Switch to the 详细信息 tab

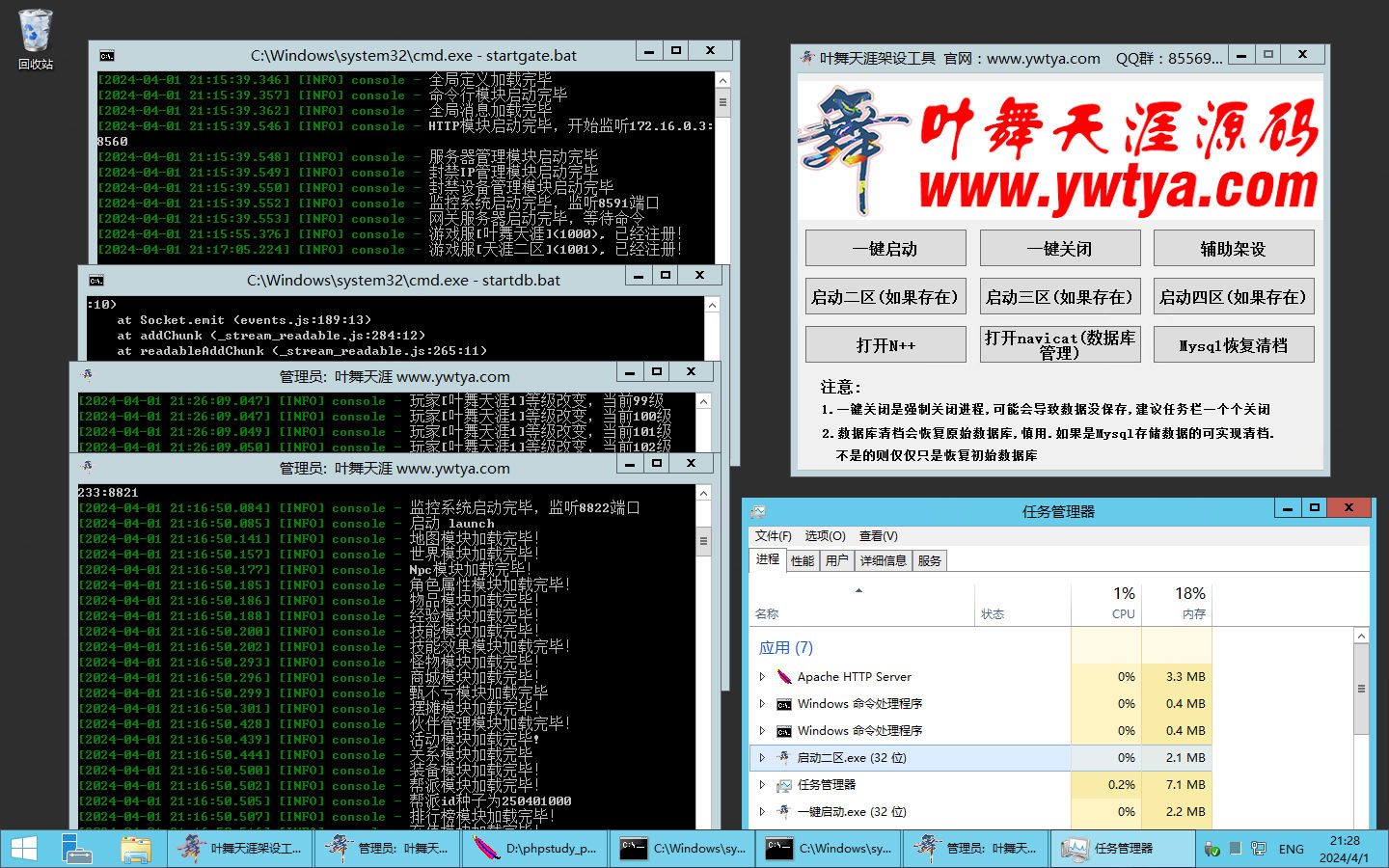pos(884,560)
